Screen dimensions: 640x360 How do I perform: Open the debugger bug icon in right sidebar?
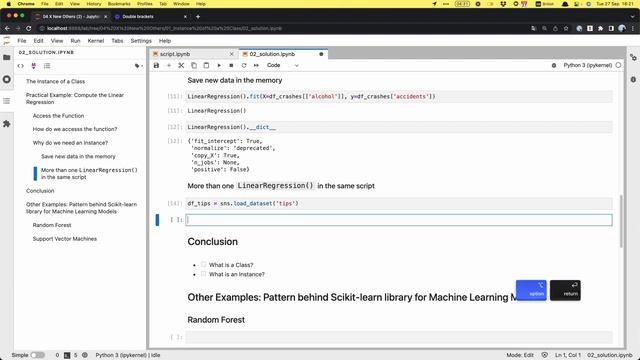(x=633, y=79)
